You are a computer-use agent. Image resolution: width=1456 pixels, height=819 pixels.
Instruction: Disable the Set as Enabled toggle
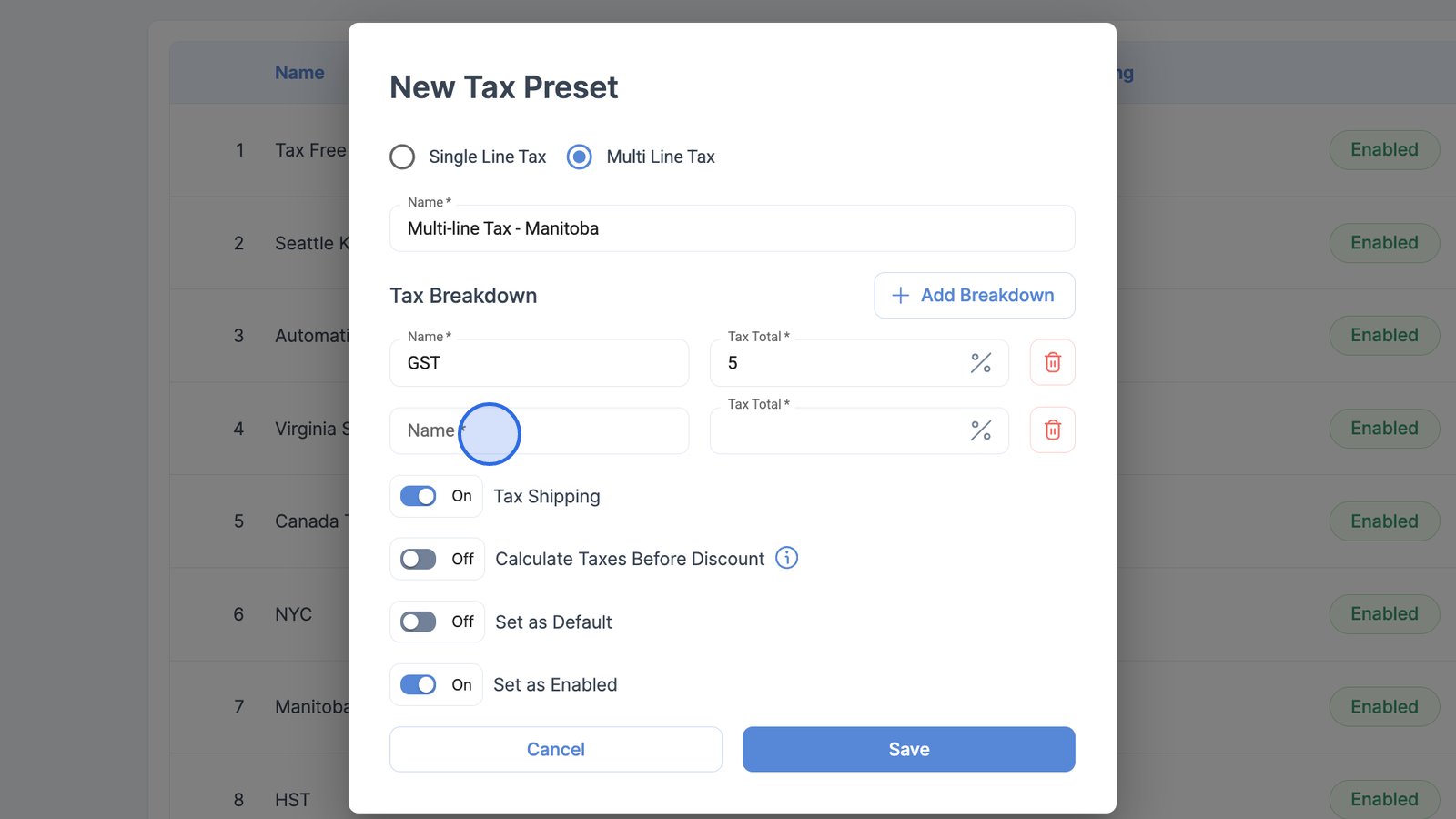(x=419, y=684)
